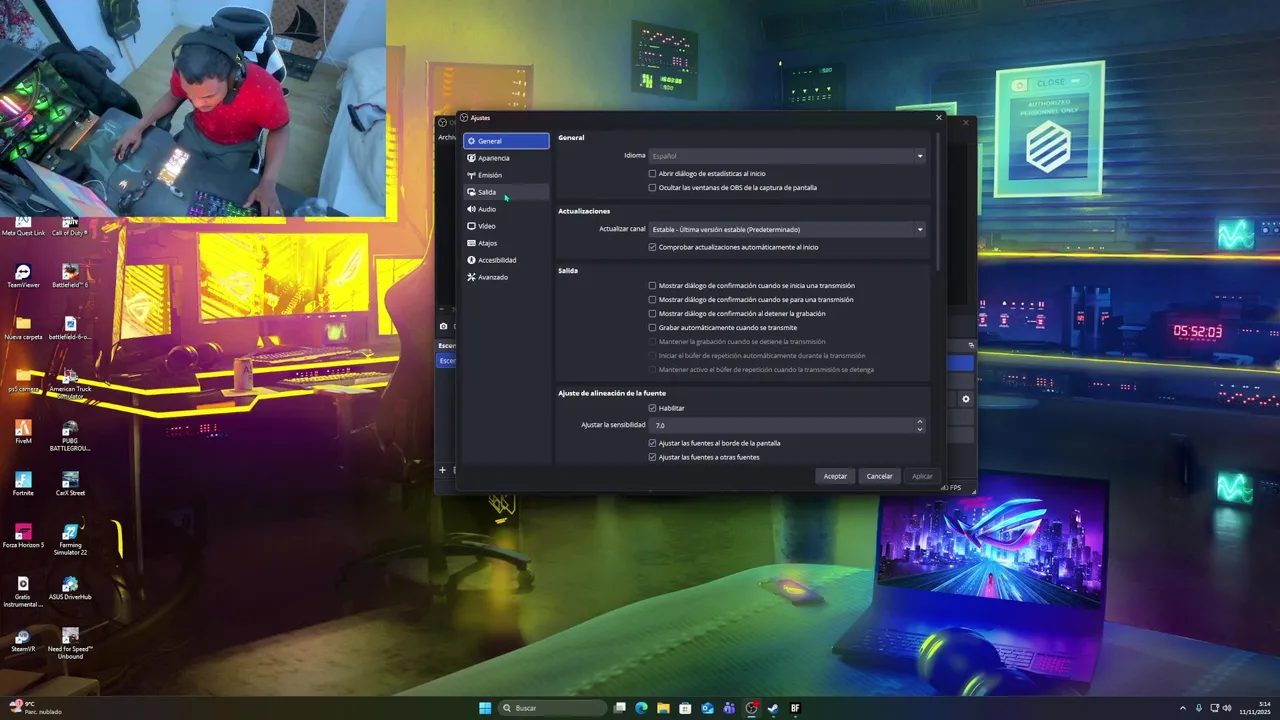Open Microsoft Teams from the taskbar

(x=729, y=708)
